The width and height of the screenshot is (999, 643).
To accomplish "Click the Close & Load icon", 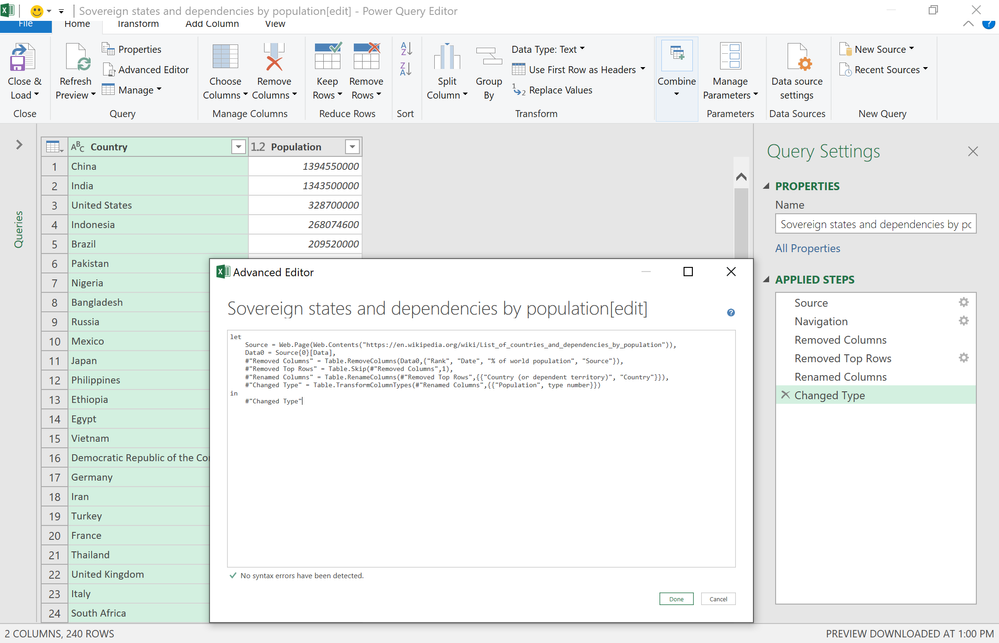I will coord(22,59).
